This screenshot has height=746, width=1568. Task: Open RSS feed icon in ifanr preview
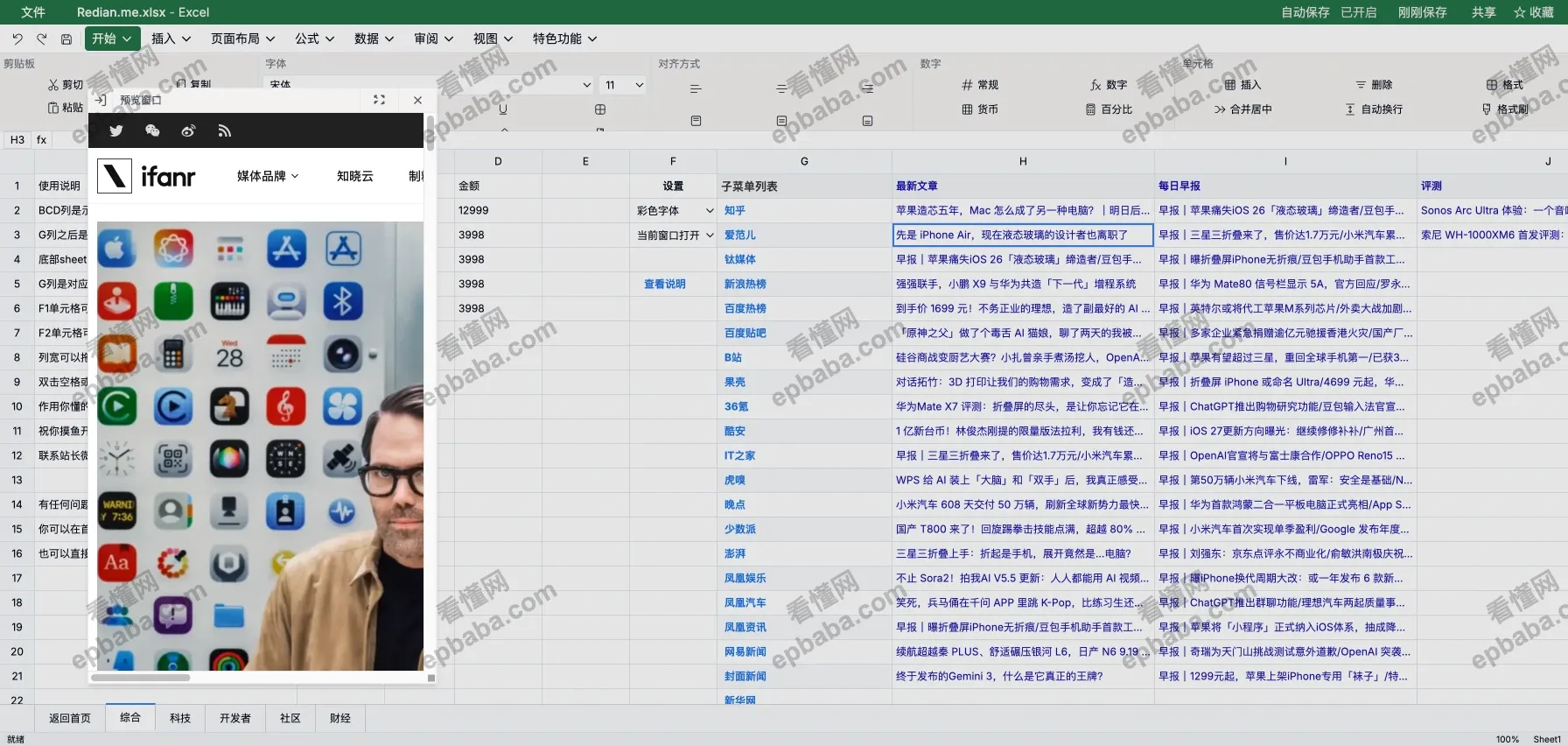pos(225,130)
